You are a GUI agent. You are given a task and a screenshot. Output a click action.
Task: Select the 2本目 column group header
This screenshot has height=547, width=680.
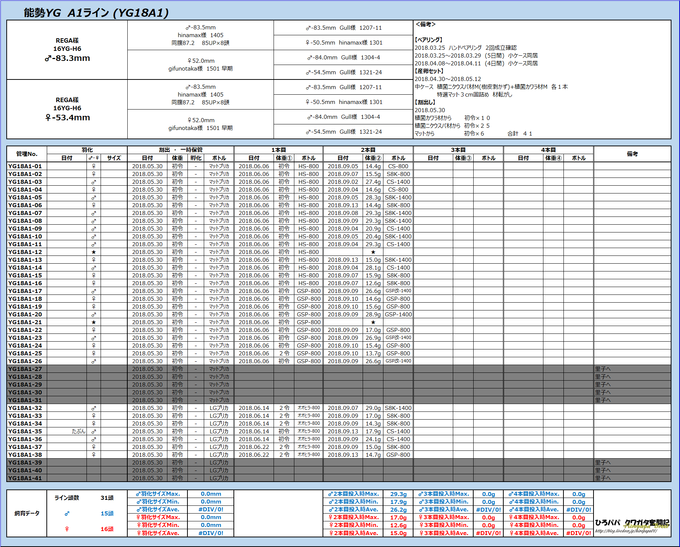coord(368,150)
